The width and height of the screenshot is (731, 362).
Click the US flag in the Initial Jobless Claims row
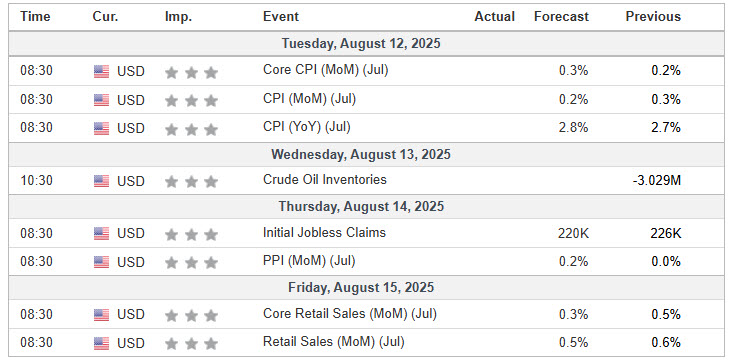[101, 233]
